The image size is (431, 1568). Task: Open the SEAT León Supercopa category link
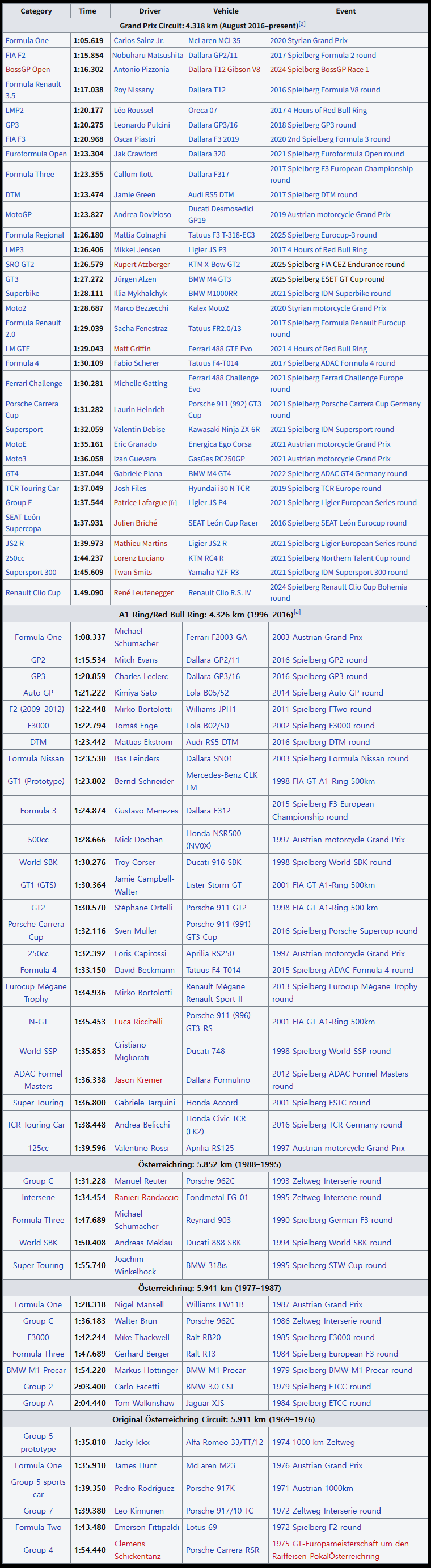coord(23,523)
